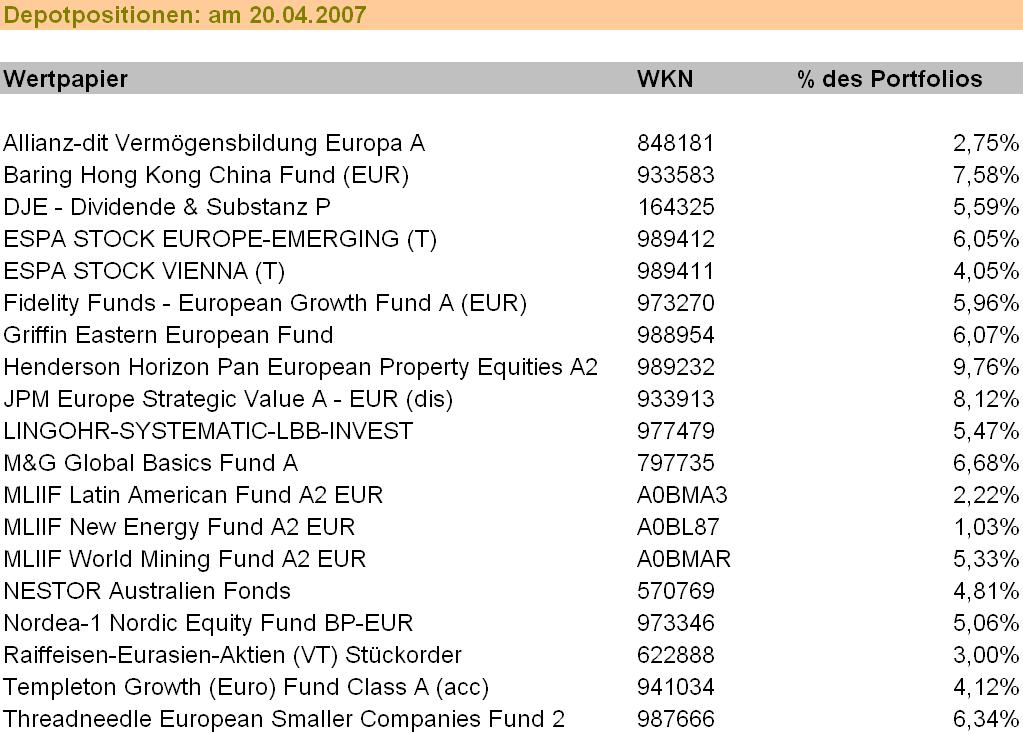Screen dimensions: 1023x734
Task: Open Baring Hong Kong China Fund entry
Action: click(206, 175)
